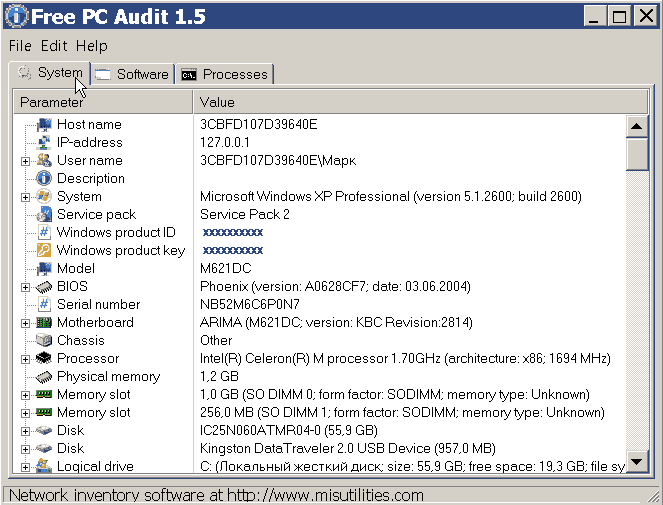Click the masked Windows product ID value
Viewport: 663px width, 505px height.
coord(233,233)
